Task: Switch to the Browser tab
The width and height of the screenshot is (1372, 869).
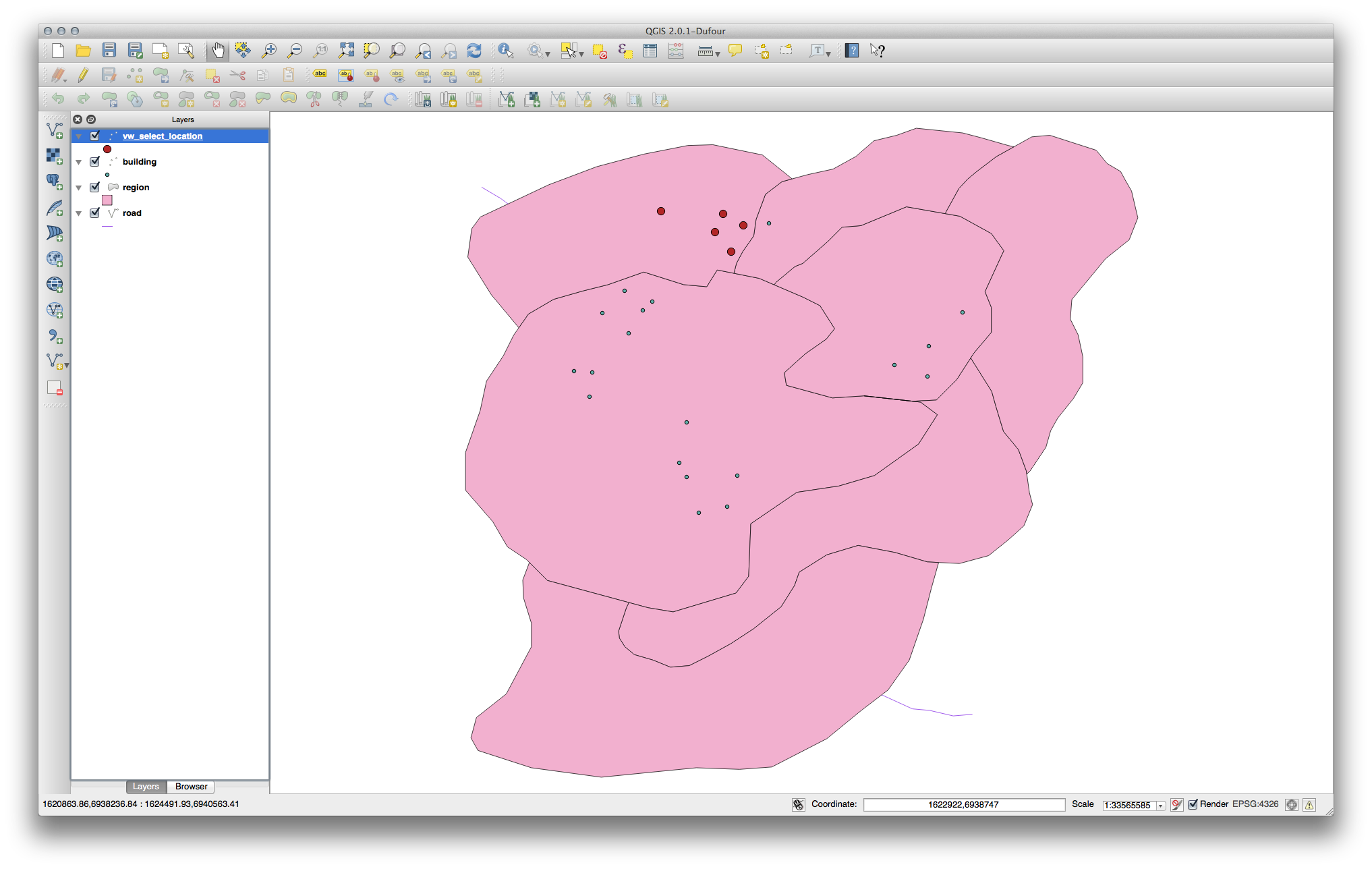Action: click(191, 787)
